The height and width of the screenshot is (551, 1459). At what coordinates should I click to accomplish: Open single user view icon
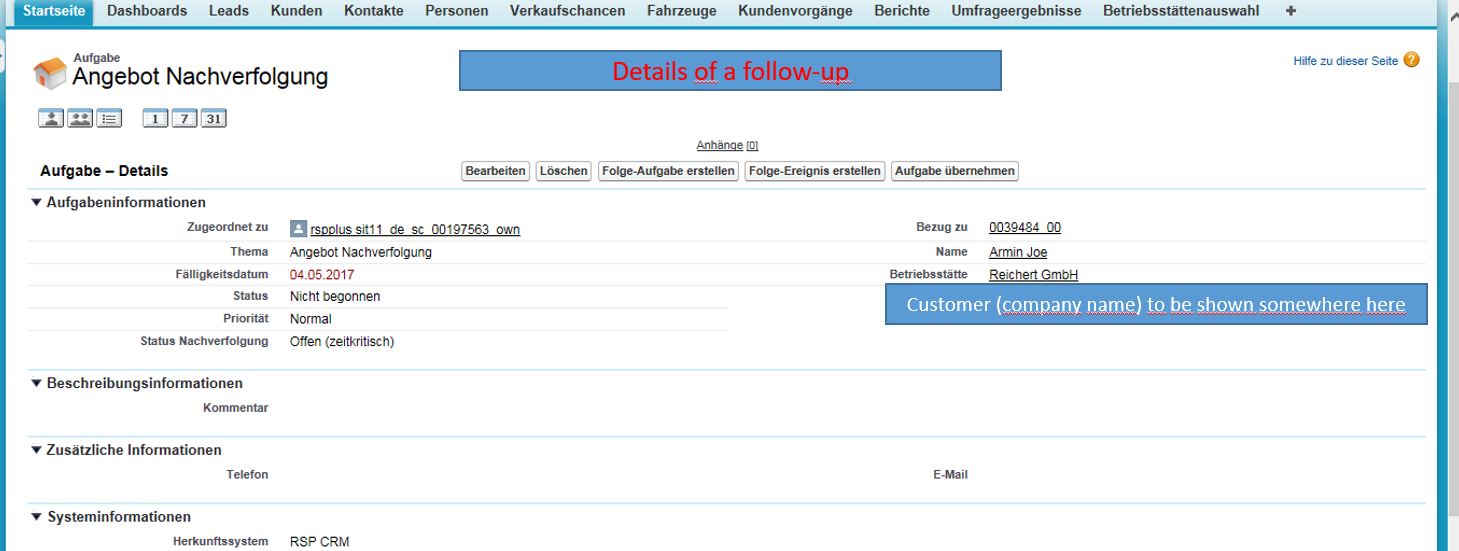pos(51,119)
